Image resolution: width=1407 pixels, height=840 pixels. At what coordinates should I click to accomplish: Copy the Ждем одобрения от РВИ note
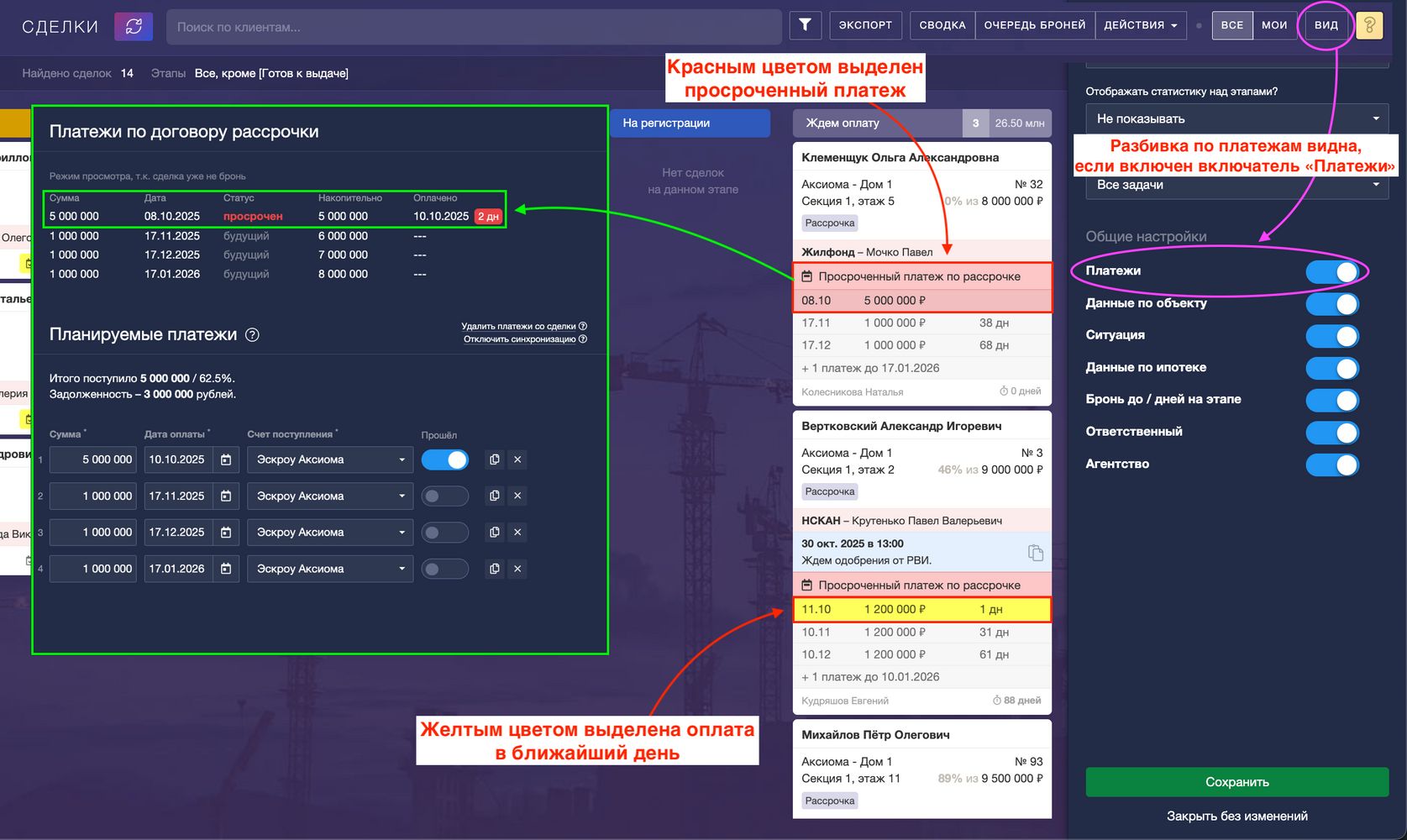tap(1035, 552)
